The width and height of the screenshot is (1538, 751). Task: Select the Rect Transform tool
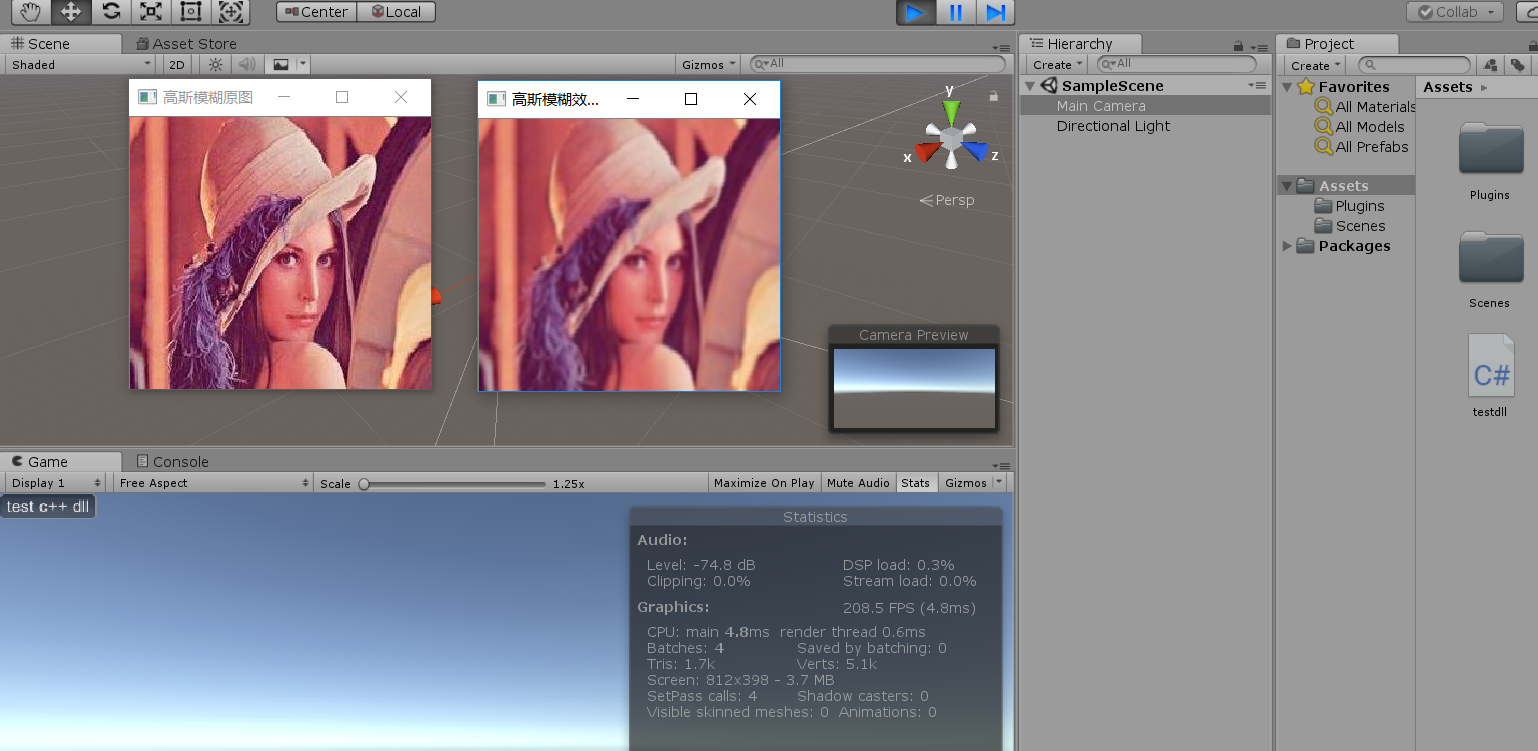[191, 12]
